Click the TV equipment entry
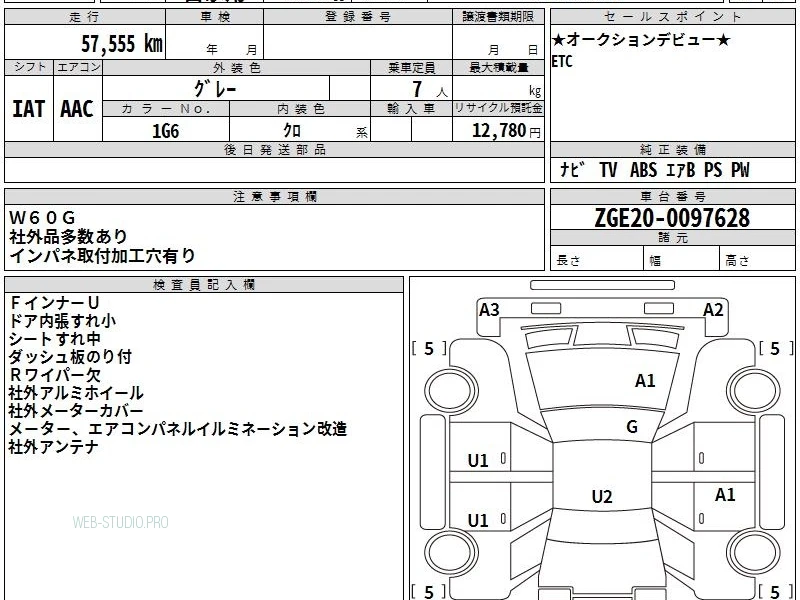Image resolution: width=800 pixels, height=600 pixels. coord(608,169)
